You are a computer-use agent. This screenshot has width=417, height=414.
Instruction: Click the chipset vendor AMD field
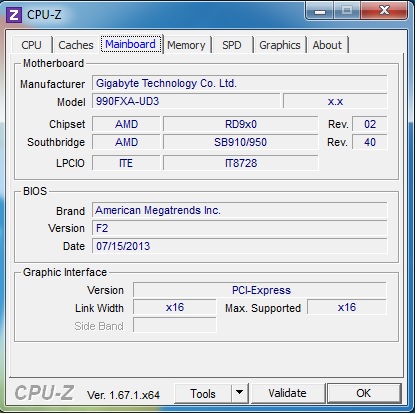[126, 124]
